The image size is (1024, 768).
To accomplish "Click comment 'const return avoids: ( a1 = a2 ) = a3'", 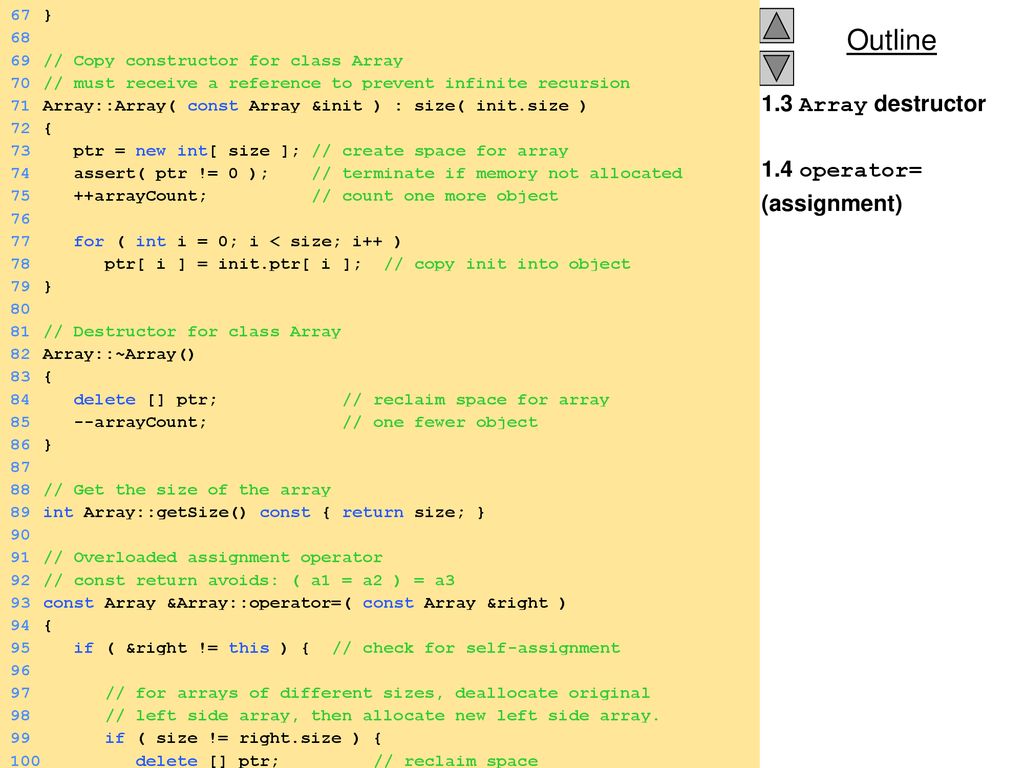I will pos(249,581).
